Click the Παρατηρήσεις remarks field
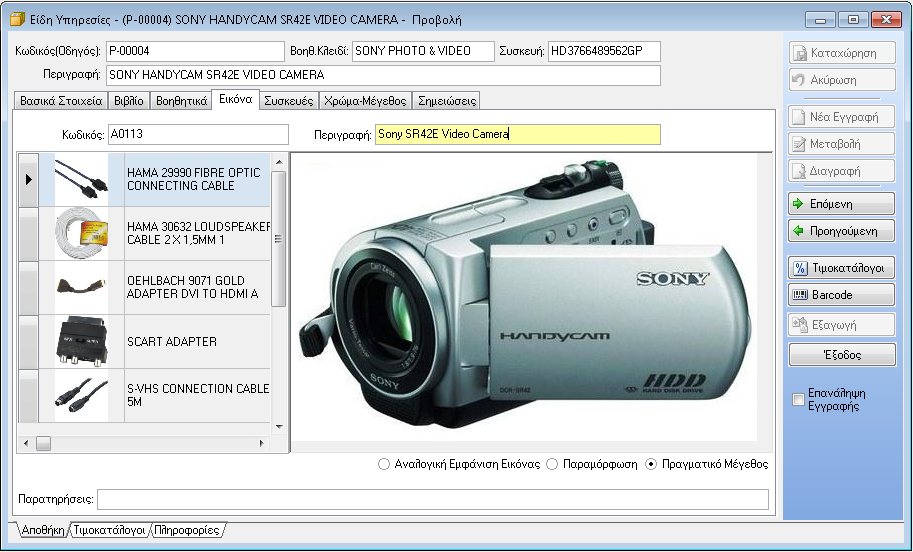 tap(433, 500)
